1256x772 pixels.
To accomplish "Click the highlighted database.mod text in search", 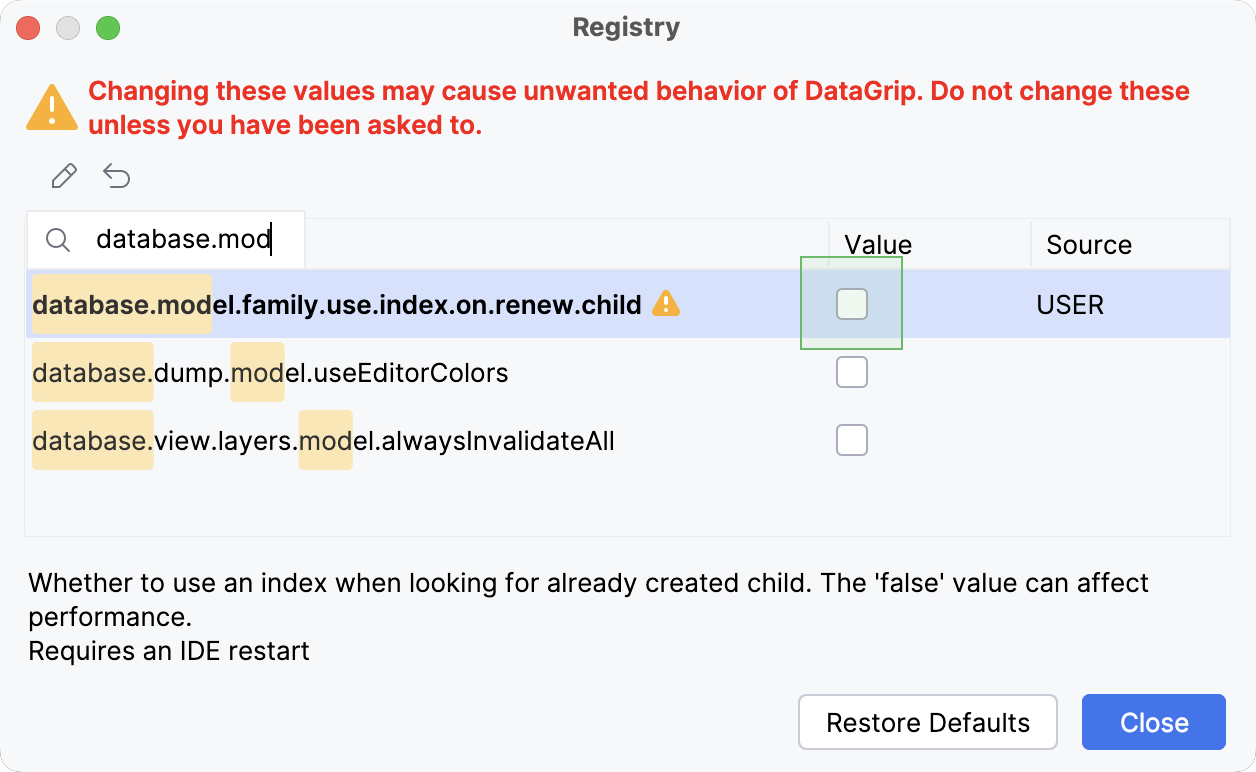I will 183,239.
